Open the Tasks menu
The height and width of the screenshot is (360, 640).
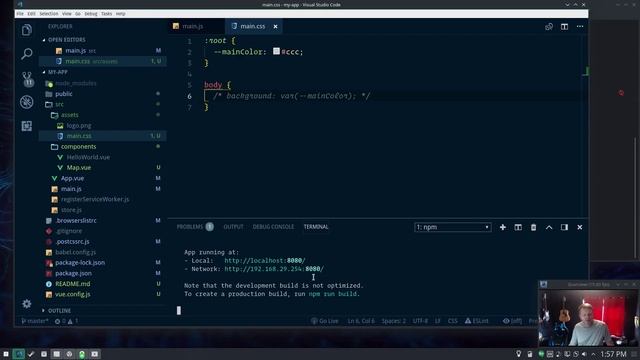coord(107,14)
